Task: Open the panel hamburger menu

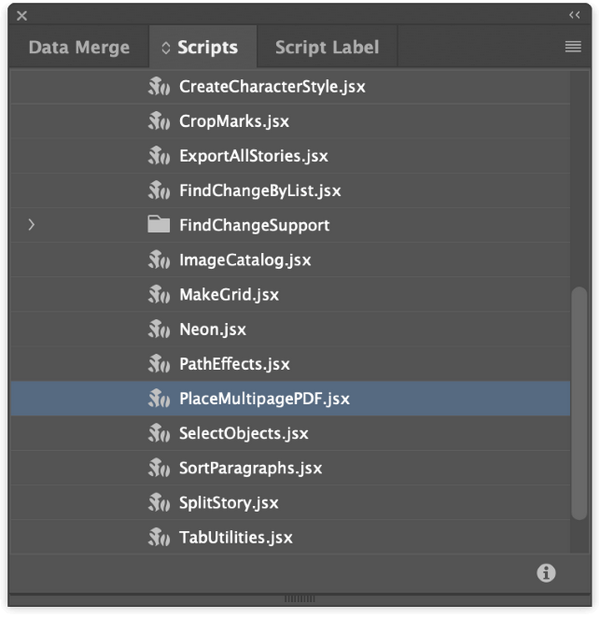Action: pos(573,47)
